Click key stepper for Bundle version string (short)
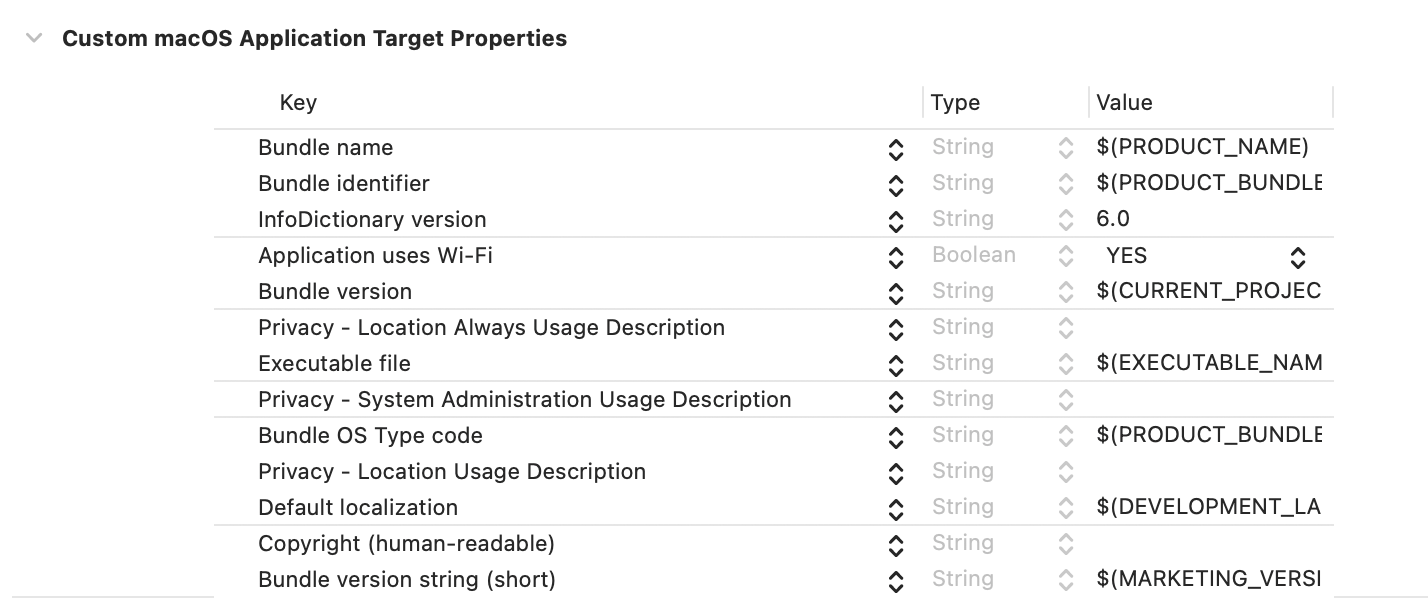 (896, 581)
